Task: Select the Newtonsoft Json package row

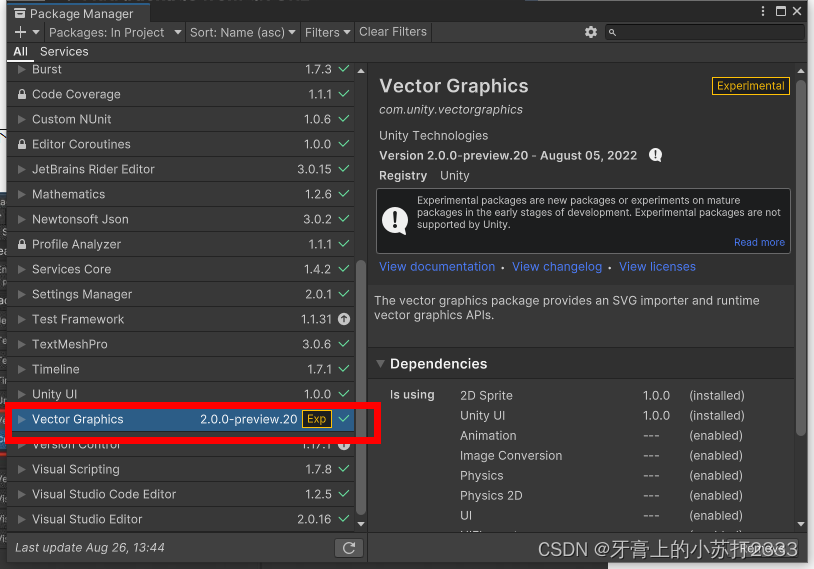Action: tap(181, 219)
